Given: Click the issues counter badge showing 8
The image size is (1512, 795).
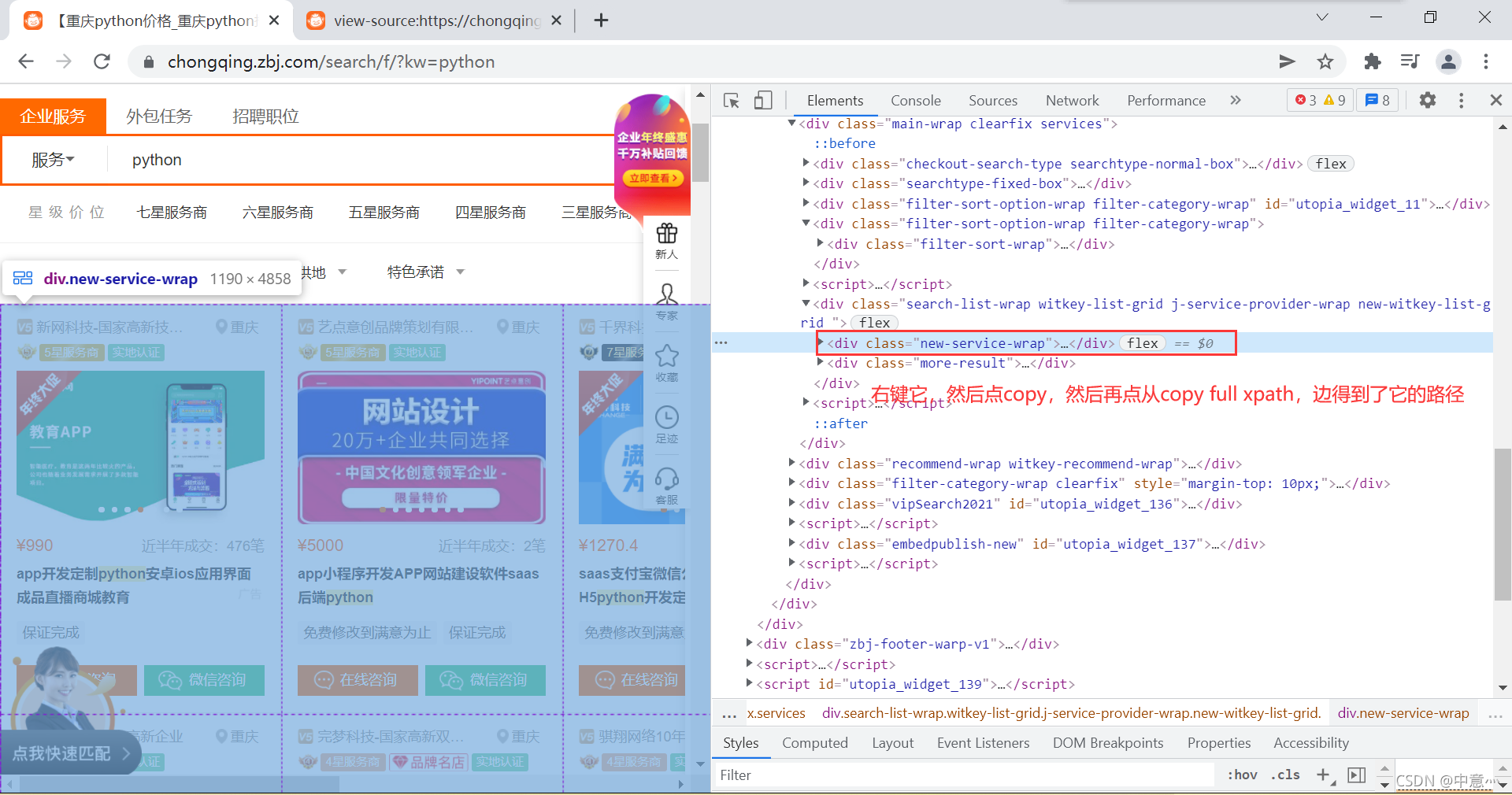Looking at the screenshot, I should (x=1377, y=100).
